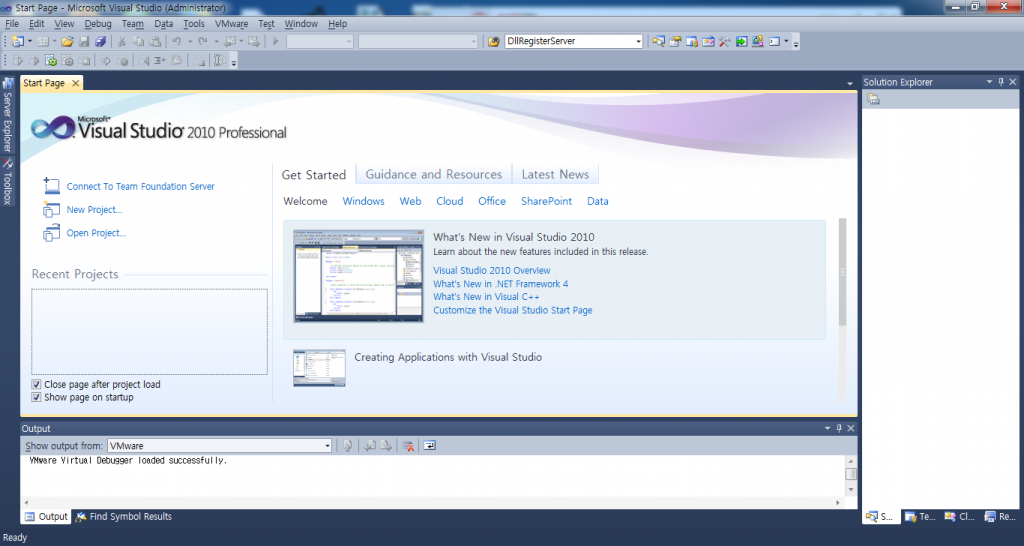Click the New Project toolbar icon
The height and width of the screenshot is (546, 1024).
[x=17, y=41]
